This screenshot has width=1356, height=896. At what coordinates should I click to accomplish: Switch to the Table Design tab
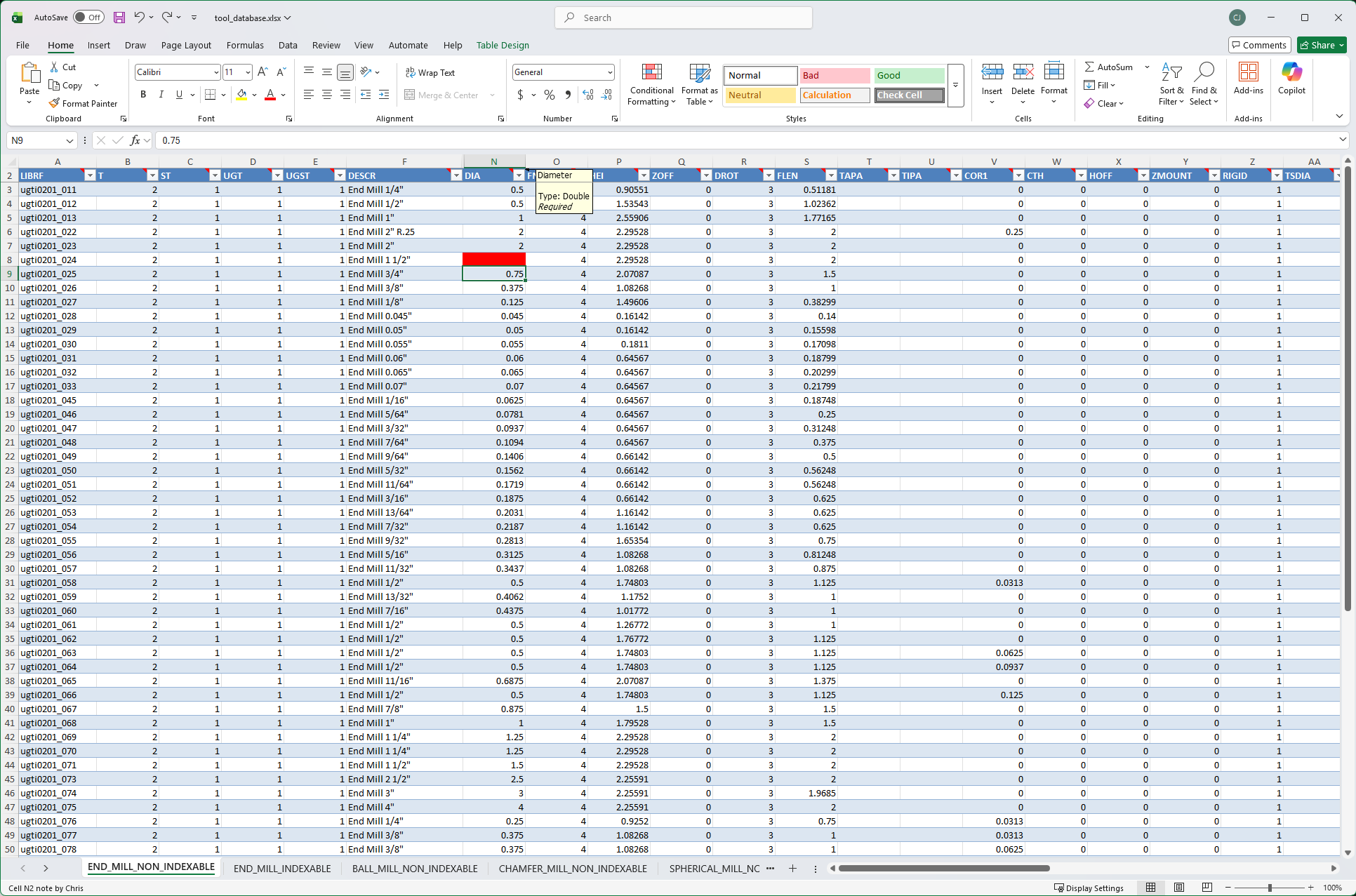pos(503,45)
